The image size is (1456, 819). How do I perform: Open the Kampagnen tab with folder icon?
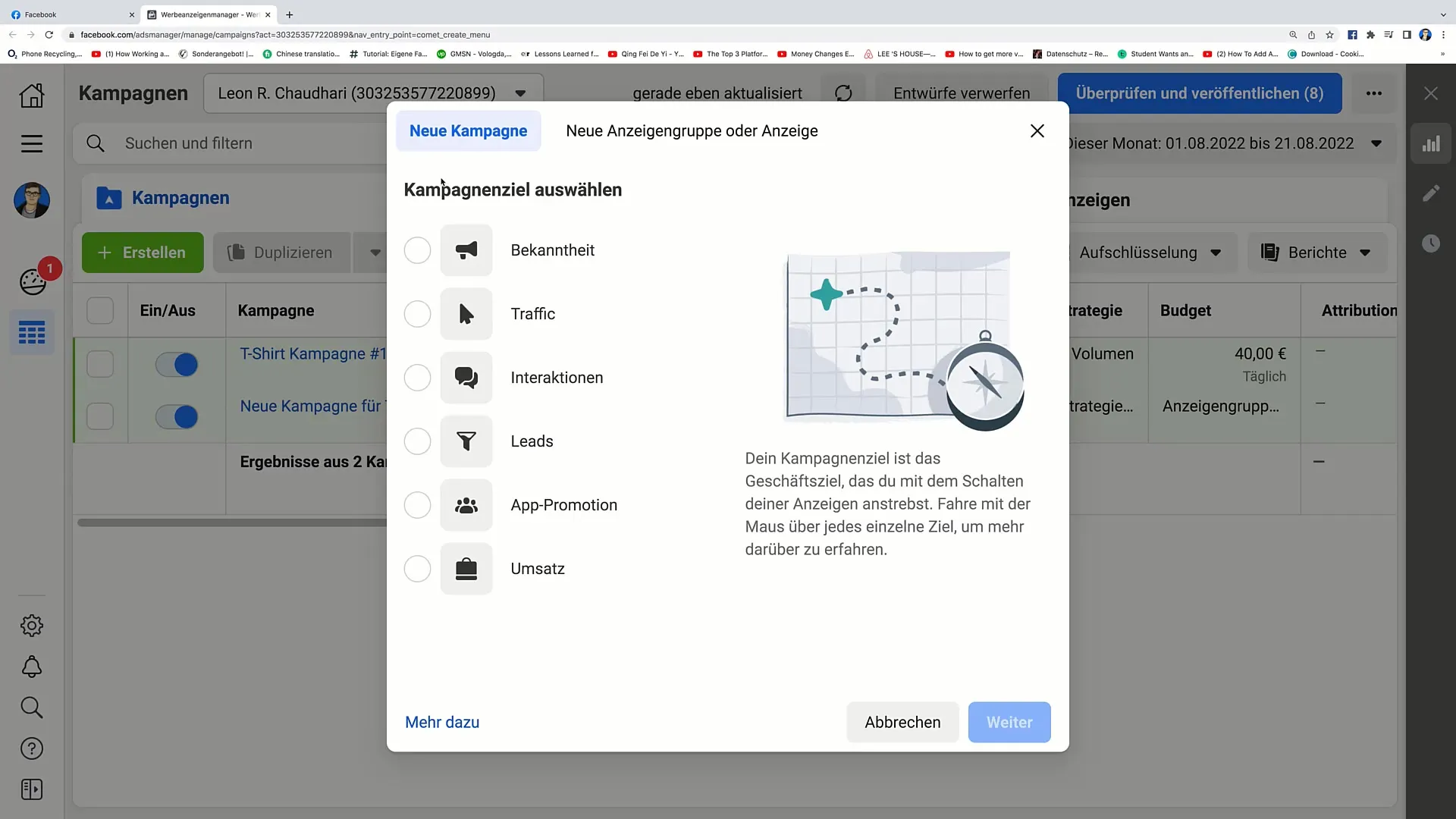tap(163, 198)
